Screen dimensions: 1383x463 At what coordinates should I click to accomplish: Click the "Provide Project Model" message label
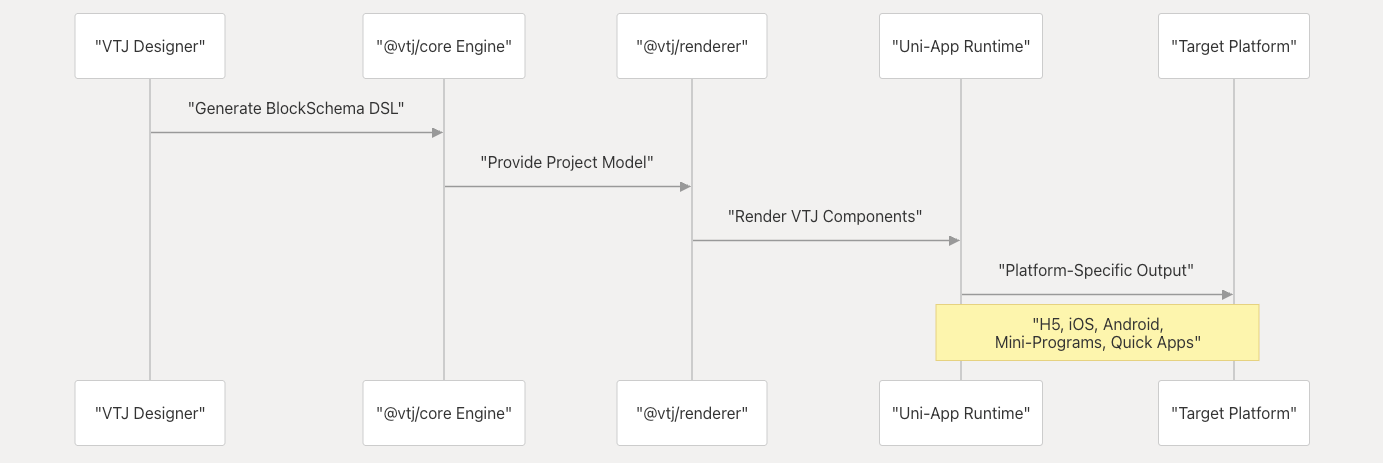tap(568, 162)
